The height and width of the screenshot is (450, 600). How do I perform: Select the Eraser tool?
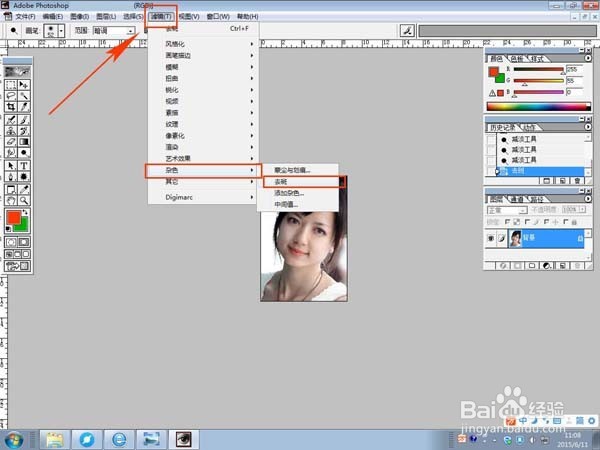pos(11,142)
